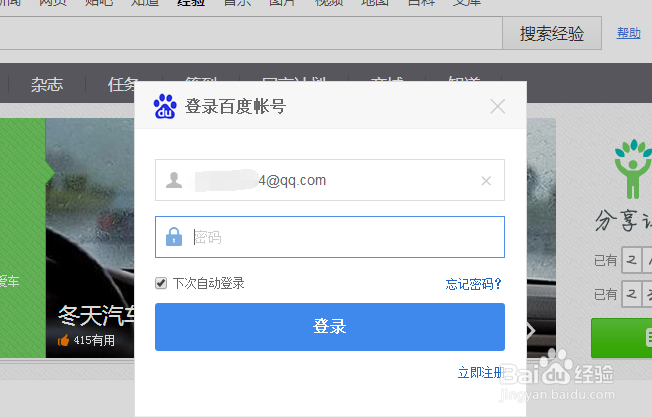
Task: Click the 登录百度帐号 dialog title
Action: 235,106
